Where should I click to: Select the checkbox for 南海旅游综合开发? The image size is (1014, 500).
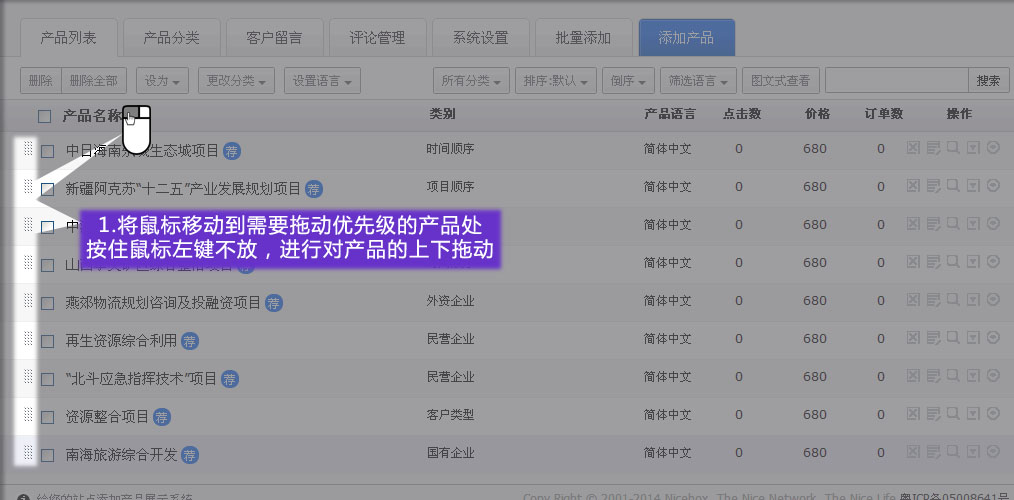pos(48,456)
